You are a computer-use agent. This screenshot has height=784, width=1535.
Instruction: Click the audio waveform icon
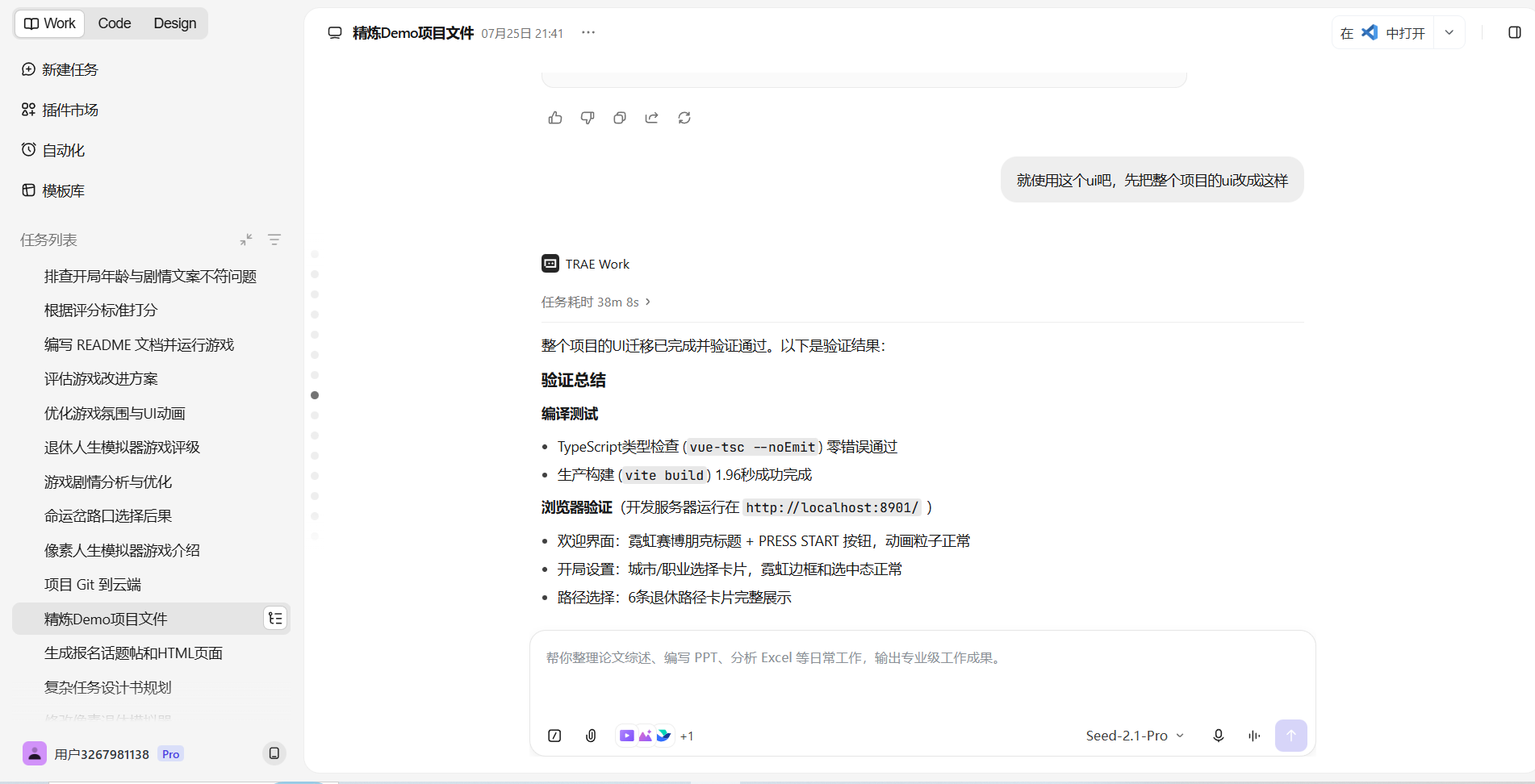tap(1254, 736)
